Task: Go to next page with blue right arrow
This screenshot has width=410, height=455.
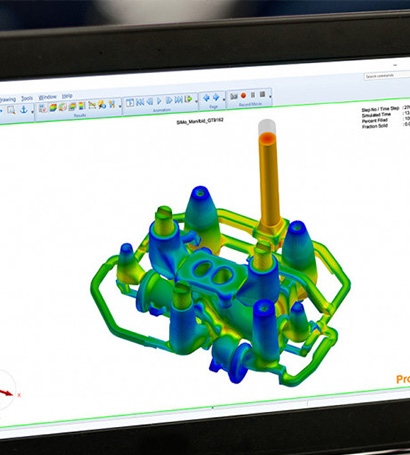Action: 216,97
